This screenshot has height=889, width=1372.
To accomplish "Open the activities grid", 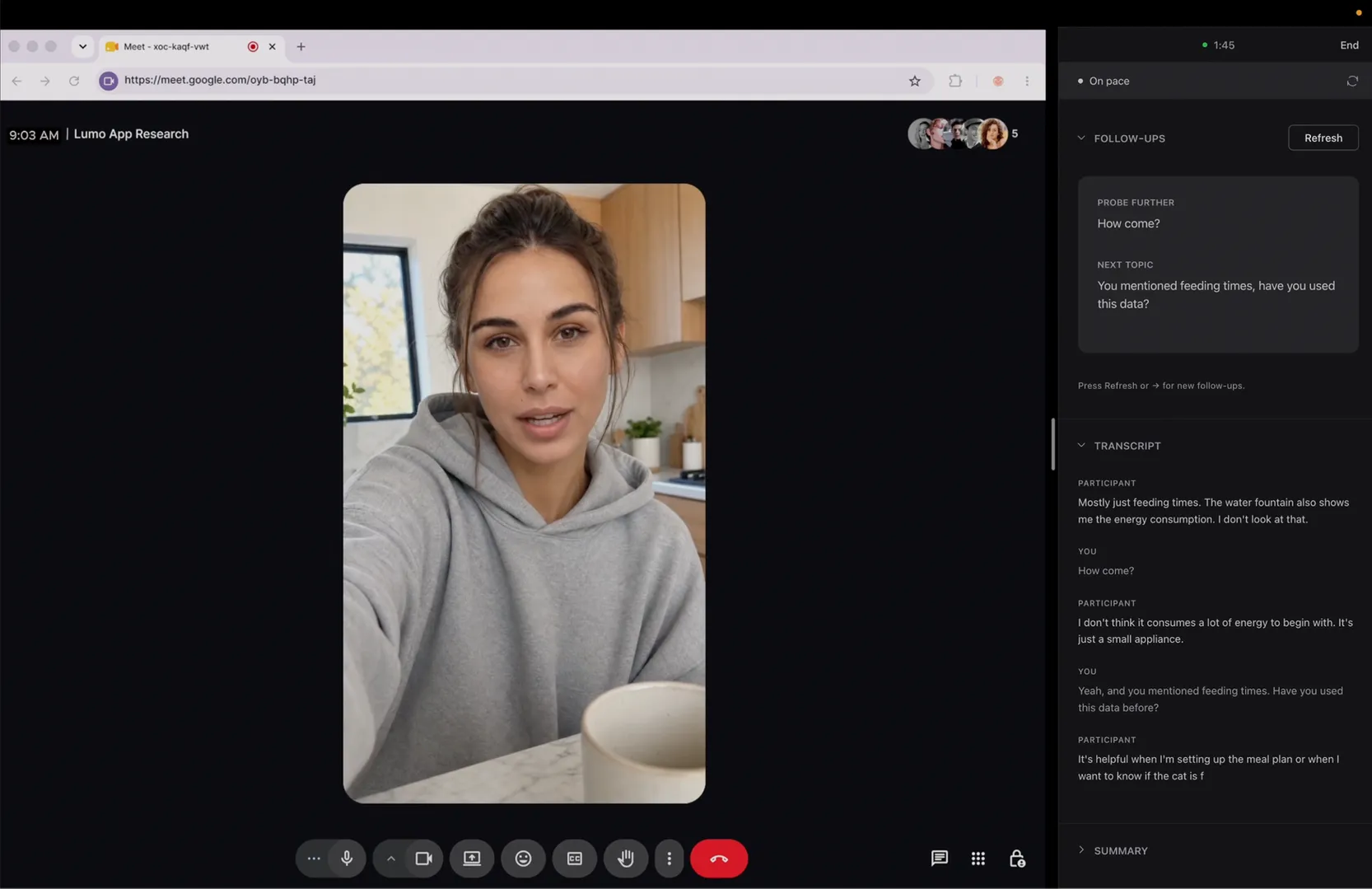I will click(978, 859).
